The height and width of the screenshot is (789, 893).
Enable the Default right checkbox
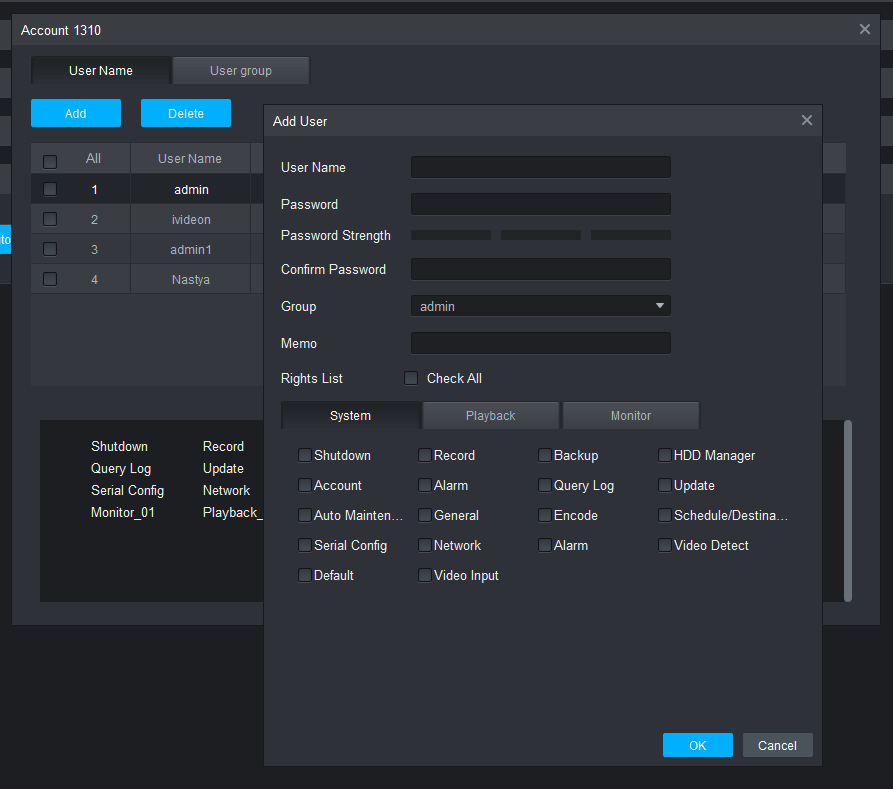(305, 575)
